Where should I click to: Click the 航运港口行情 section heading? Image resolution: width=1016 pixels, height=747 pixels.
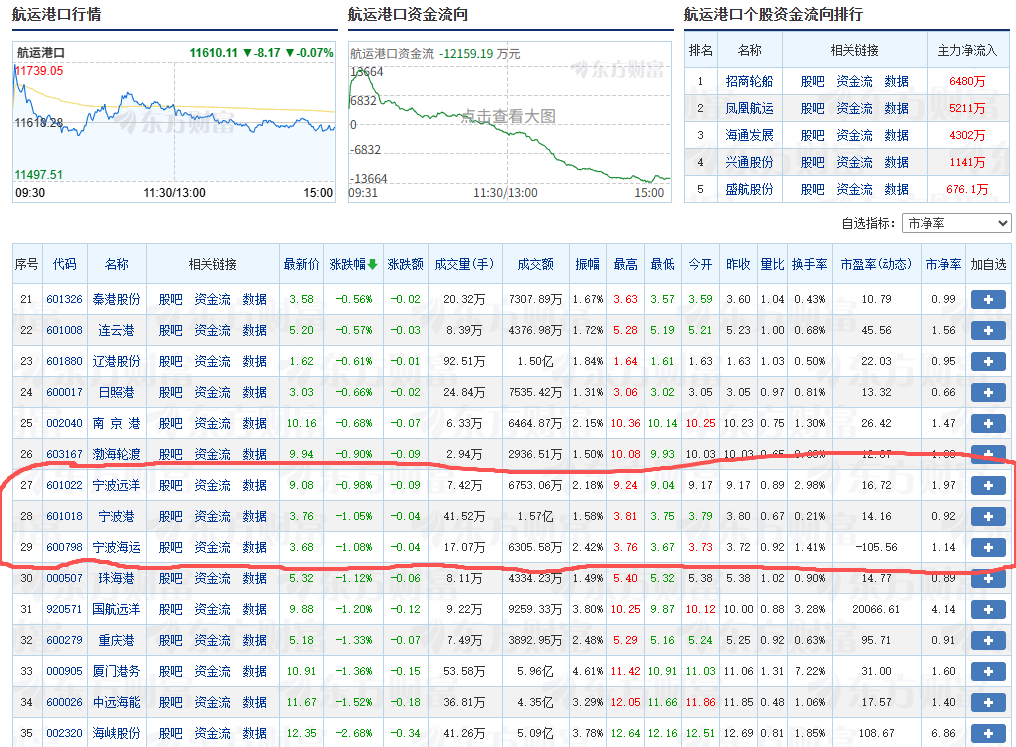point(56,14)
